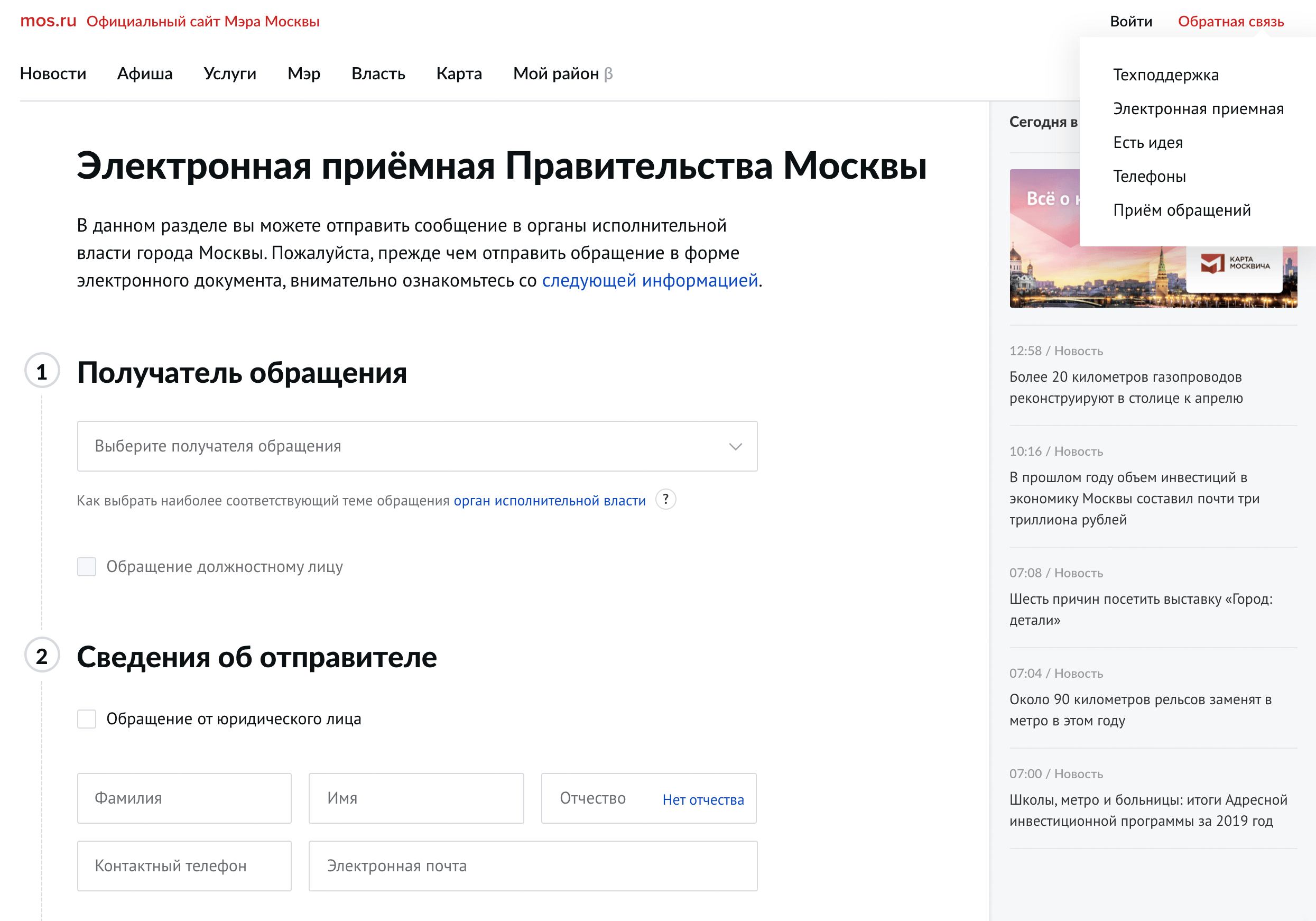Open the Выберите получателя обращения combo box
This screenshot has height=921, width=1316.
point(401,446)
